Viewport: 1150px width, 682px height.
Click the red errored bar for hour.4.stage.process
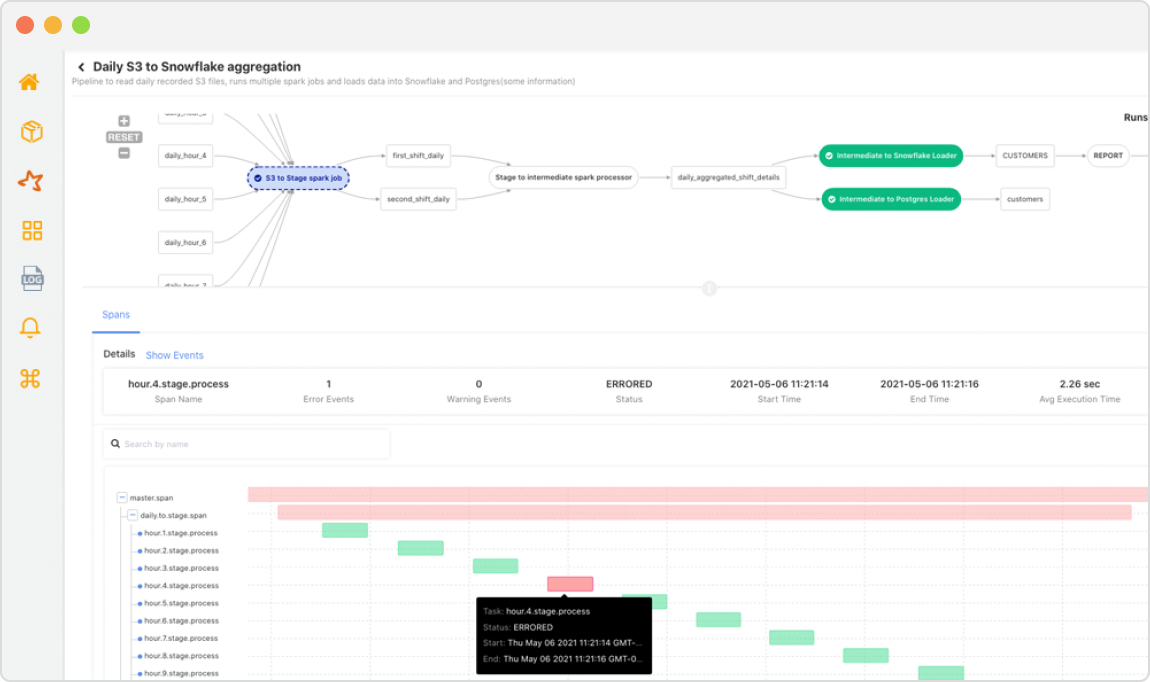point(572,583)
